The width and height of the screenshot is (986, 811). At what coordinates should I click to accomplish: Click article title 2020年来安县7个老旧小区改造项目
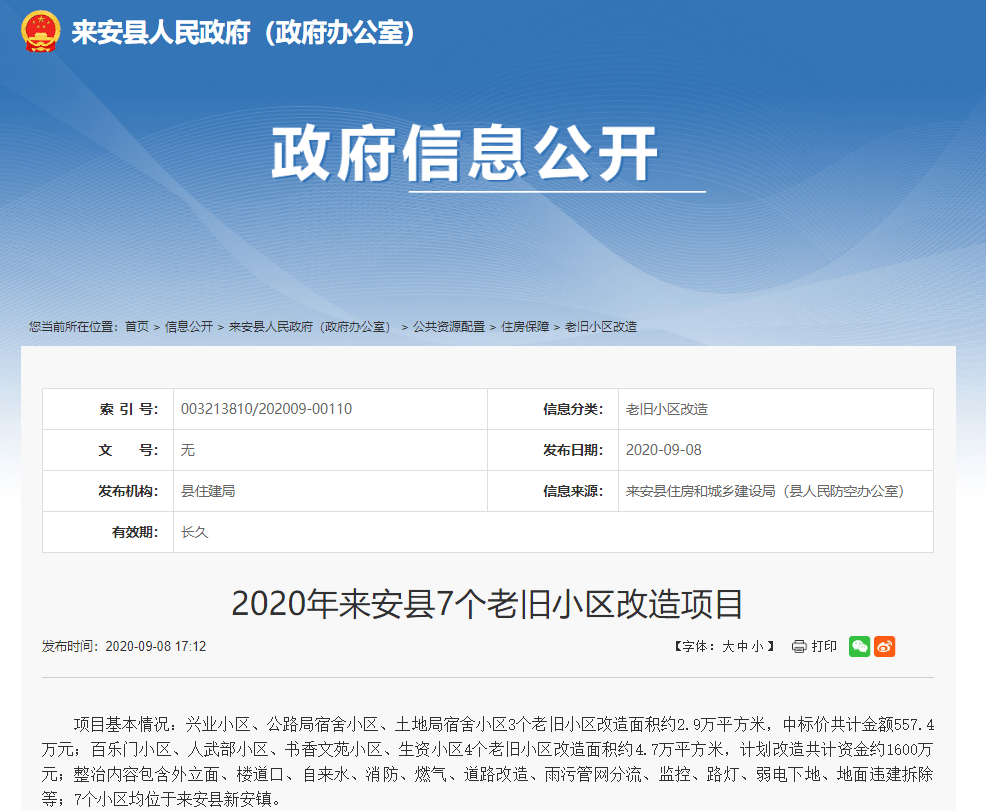[x=487, y=604]
